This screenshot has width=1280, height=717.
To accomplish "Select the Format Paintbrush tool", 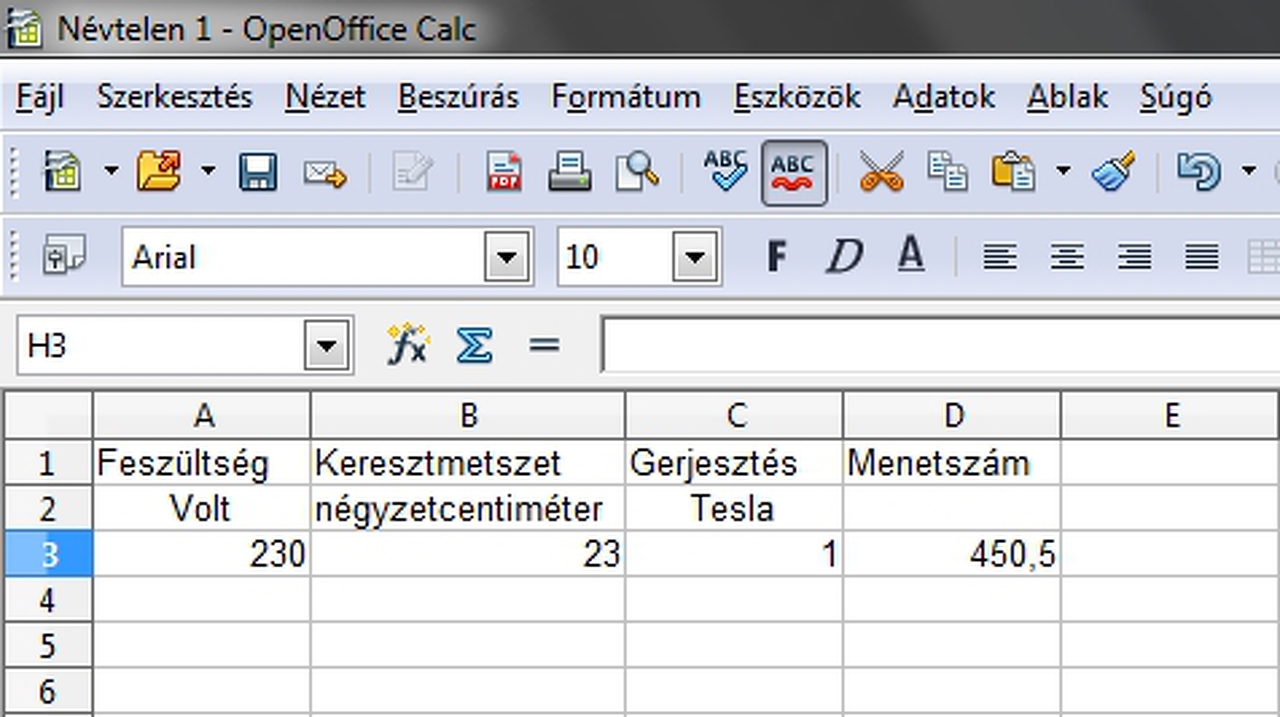I will point(1113,172).
